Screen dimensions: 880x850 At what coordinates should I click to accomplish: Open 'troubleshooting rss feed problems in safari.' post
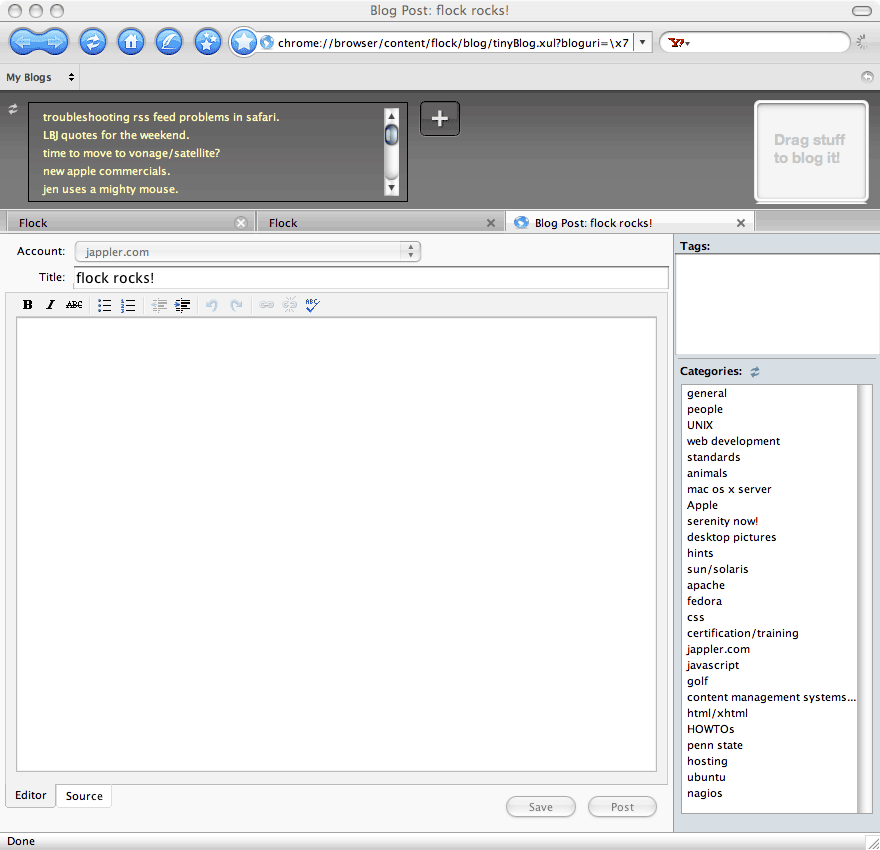click(x=161, y=117)
